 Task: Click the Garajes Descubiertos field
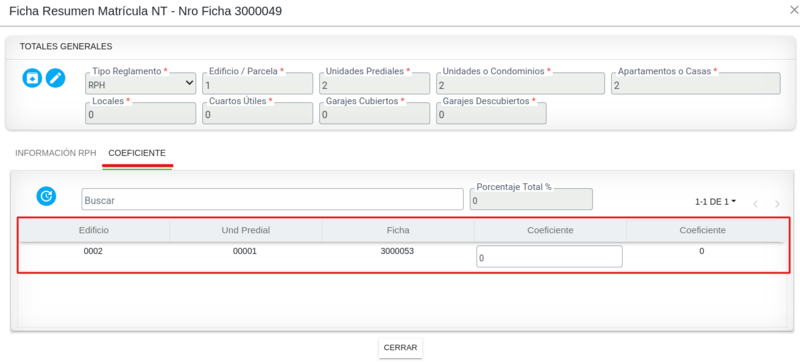pos(491,113)
